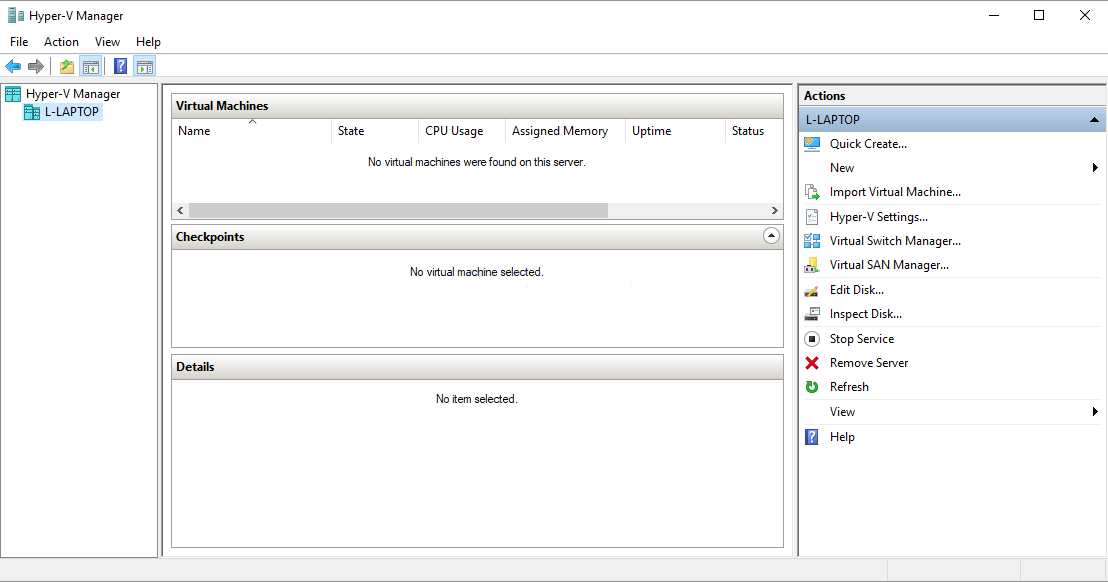Open the Virtual SAN Manager
The width and height of the screenshot is (1108, 582).
point(889,264)
